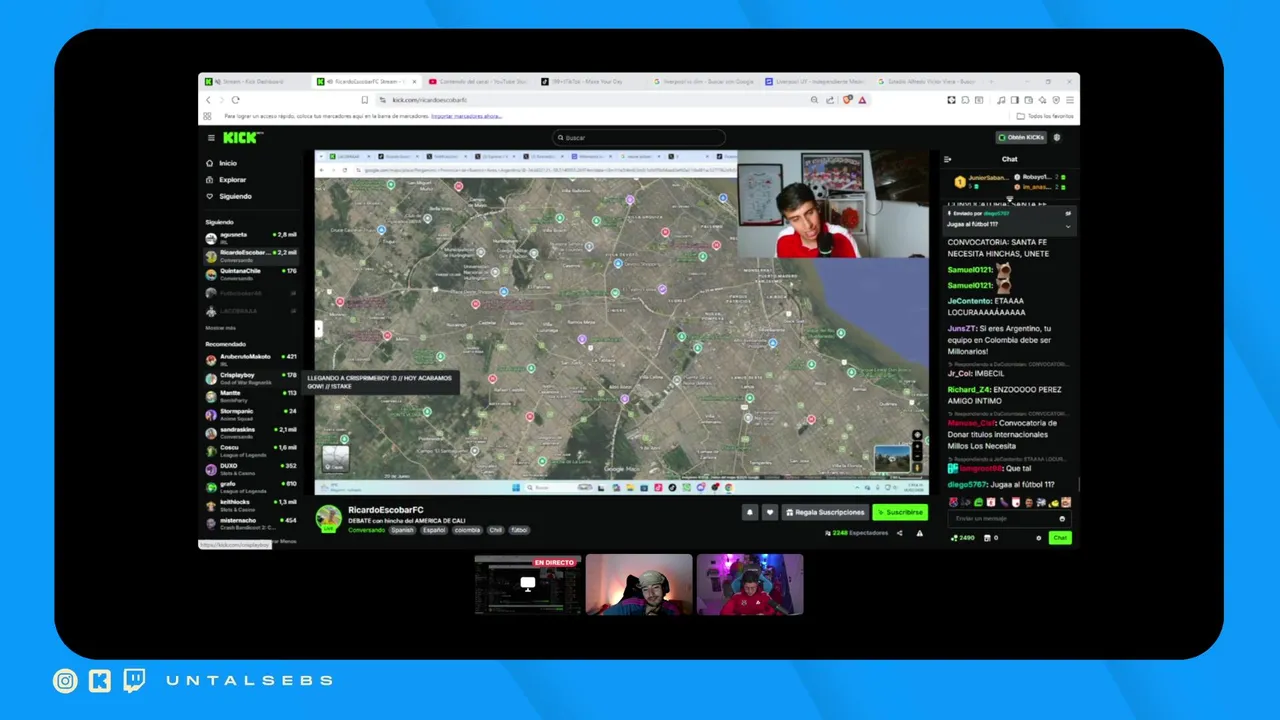Click the Spanish tag under the stream title
This screenshot has width=1280, height=720.
point(402,530)
